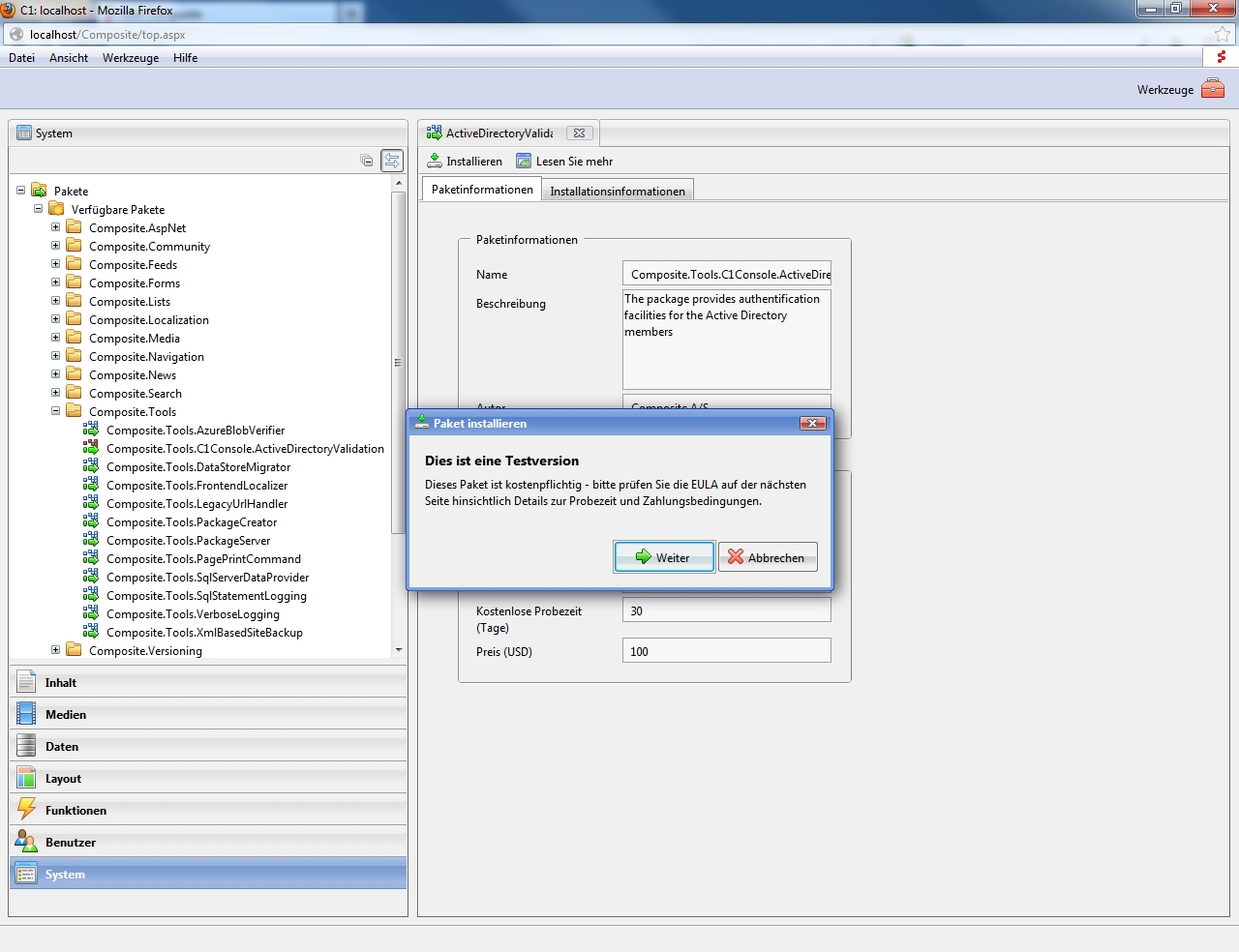Viewport: 1239px width, 952px height.
Task: Click the tree sync toggle icon in System panel
Action: (x=392, y=161)
